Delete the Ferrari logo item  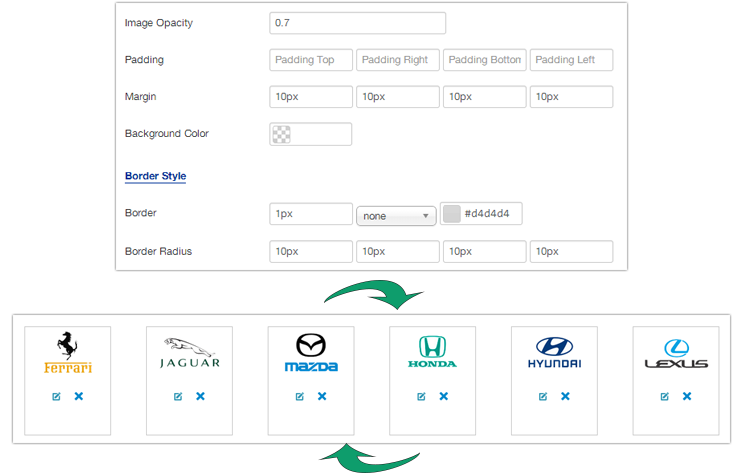[x=79, y=396]
